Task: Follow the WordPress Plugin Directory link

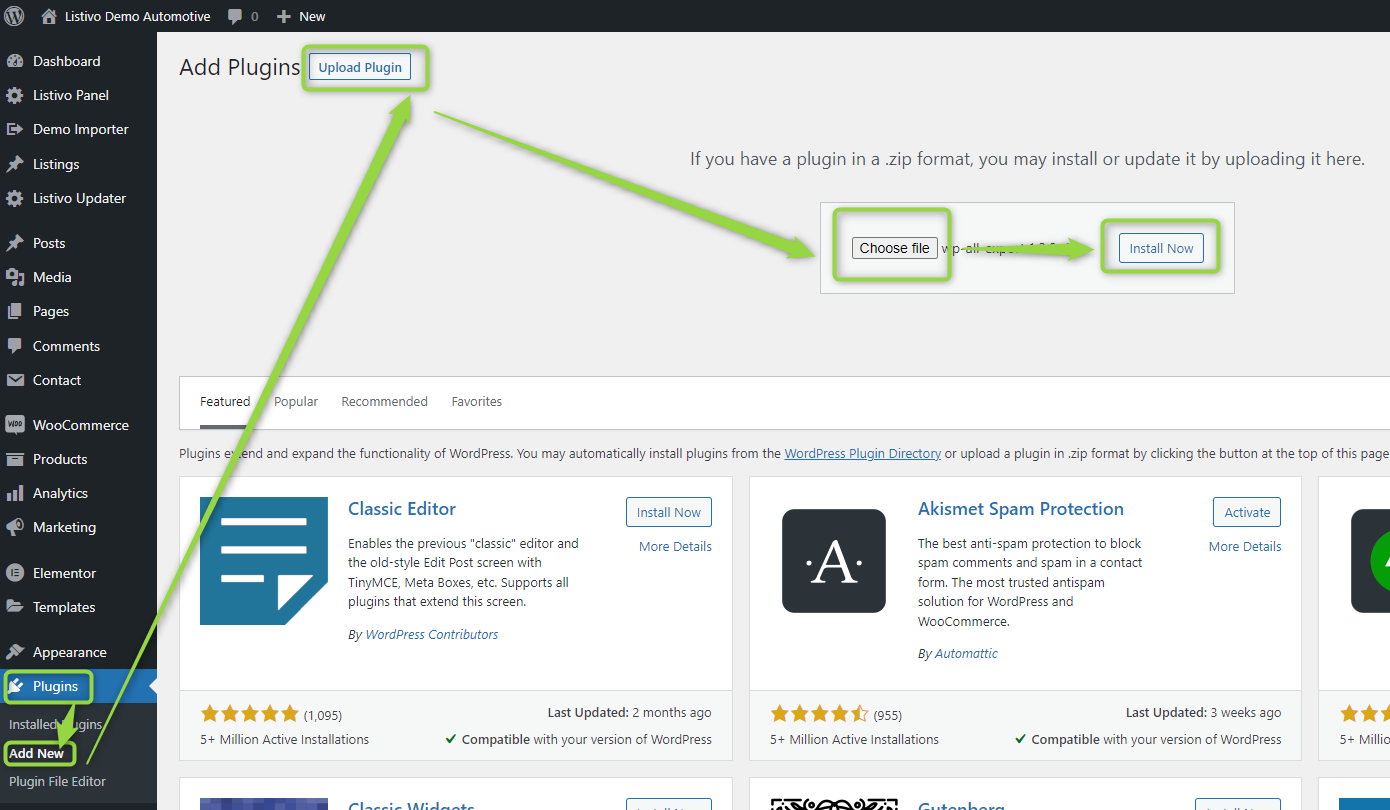Action: [x=862, y=453]
